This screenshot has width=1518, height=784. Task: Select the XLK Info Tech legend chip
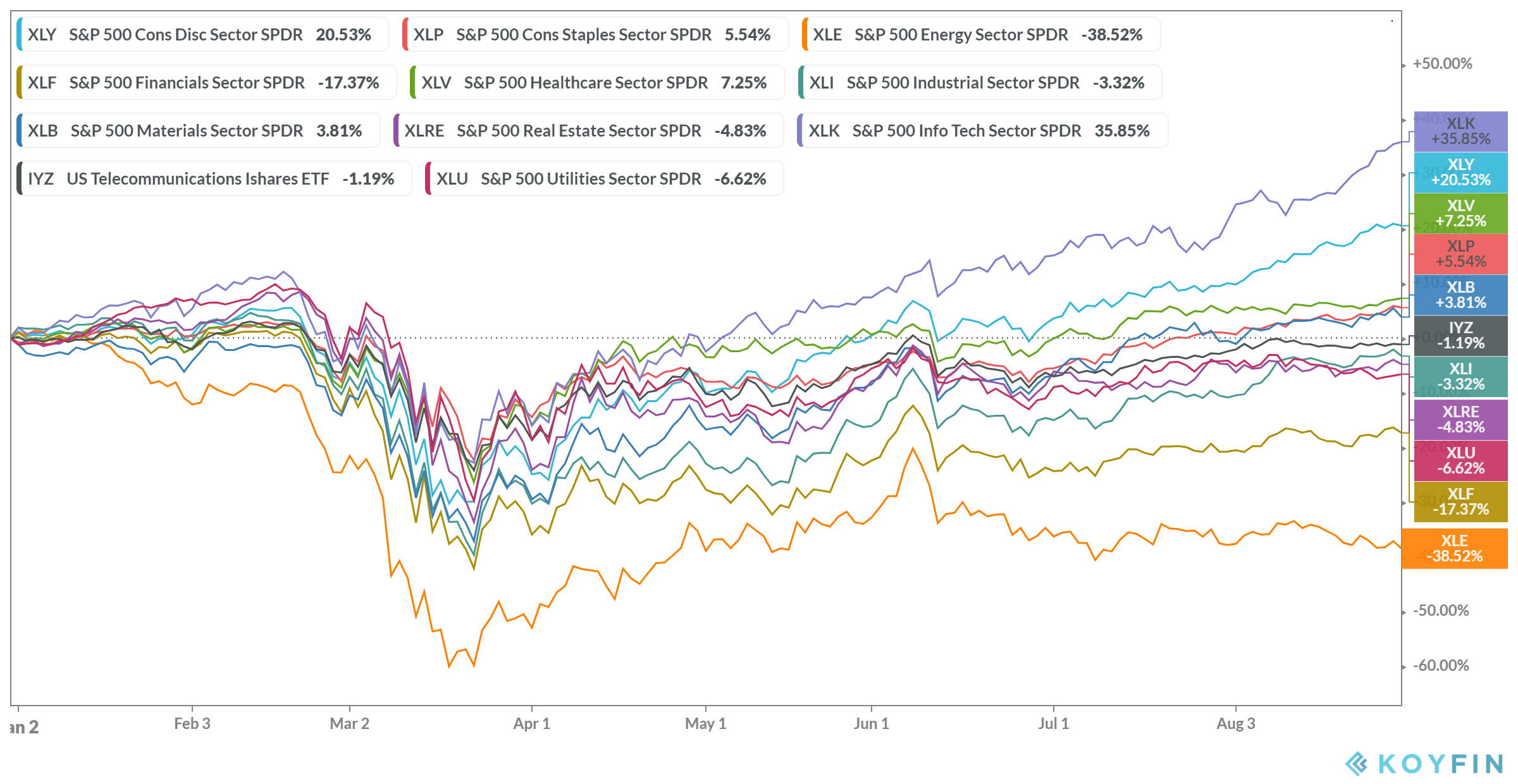tap(982, 130)
